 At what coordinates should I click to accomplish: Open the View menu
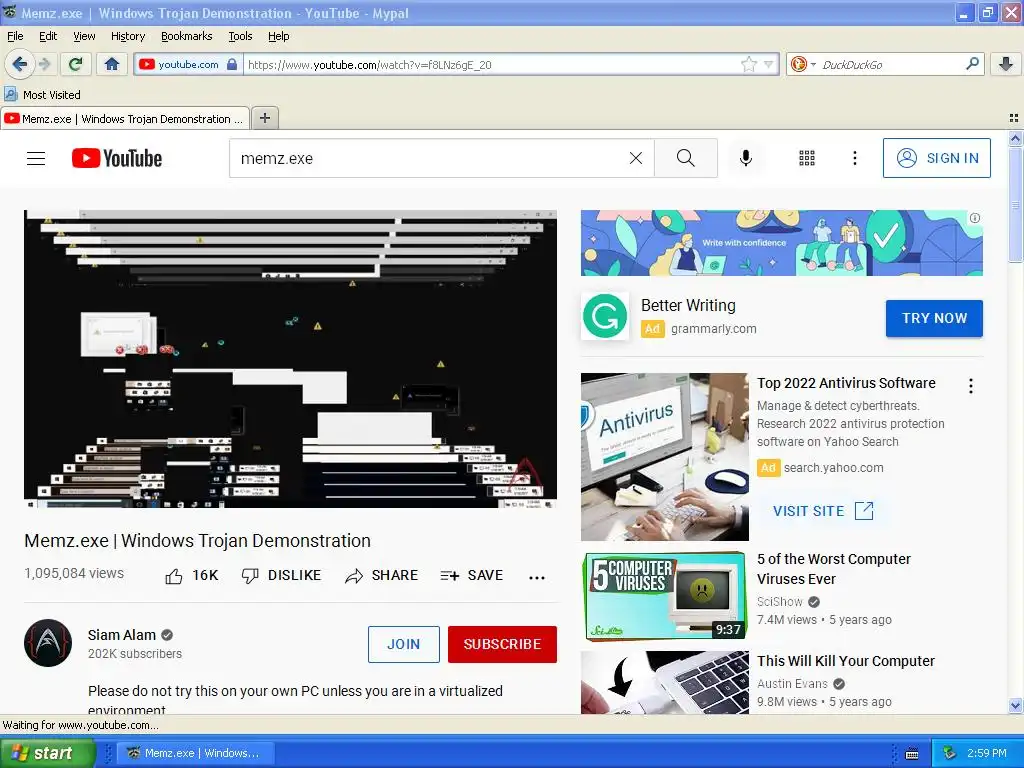(84, 36)
